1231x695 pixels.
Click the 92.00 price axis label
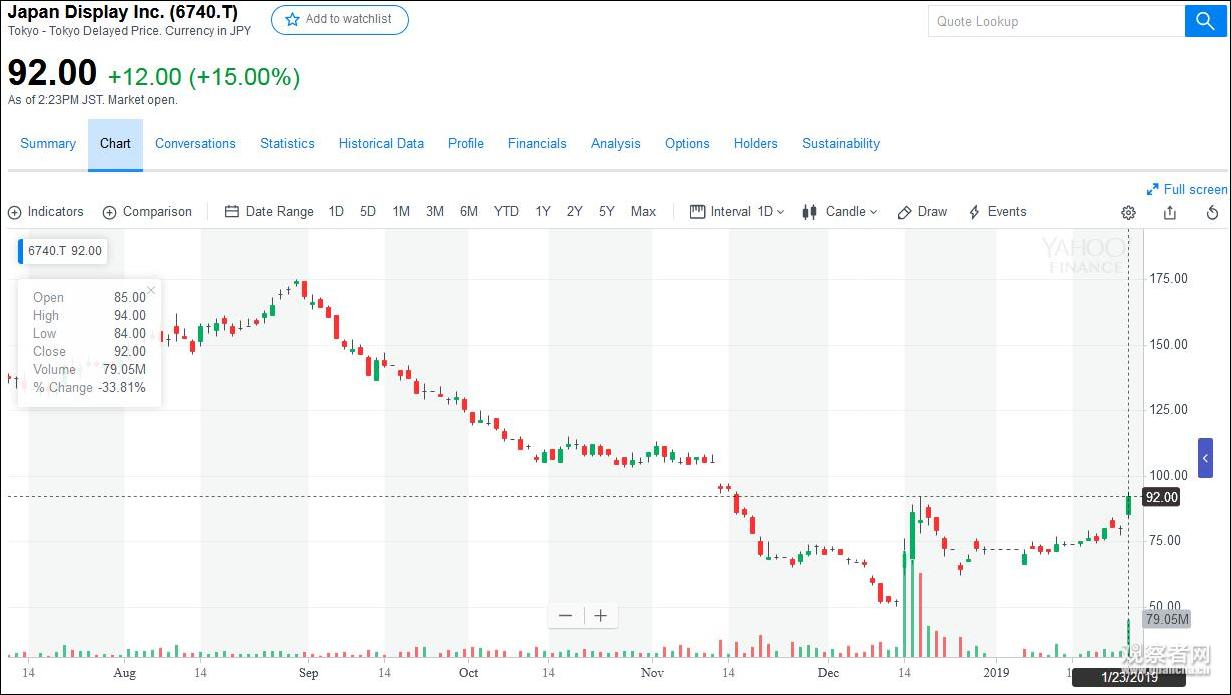pos(1160,497)
